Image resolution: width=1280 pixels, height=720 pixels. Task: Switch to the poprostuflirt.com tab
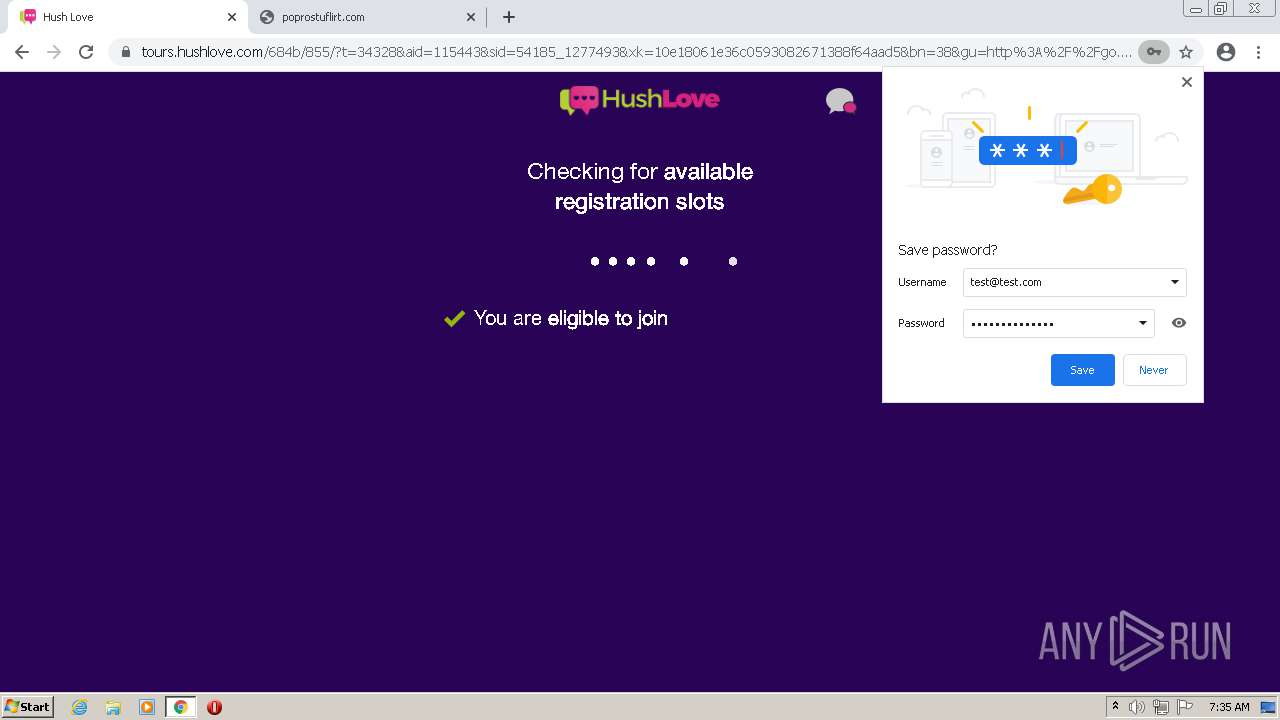coord(366,17)
